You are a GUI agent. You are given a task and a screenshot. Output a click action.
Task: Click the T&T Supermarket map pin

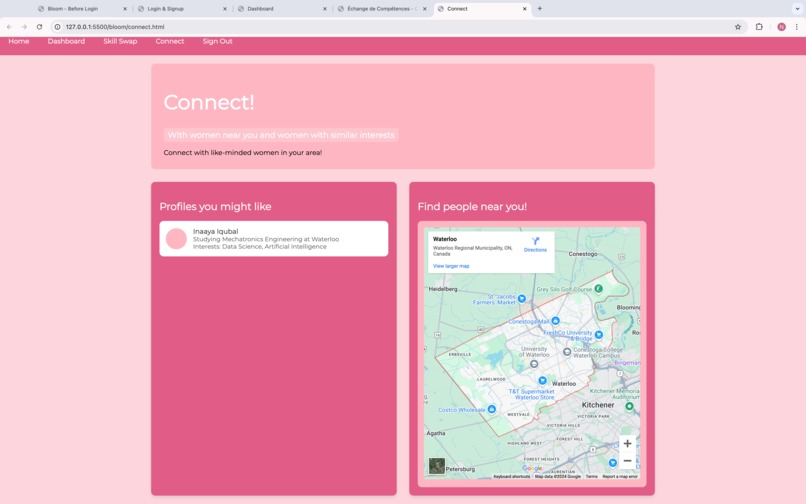[x=542, y=380]
